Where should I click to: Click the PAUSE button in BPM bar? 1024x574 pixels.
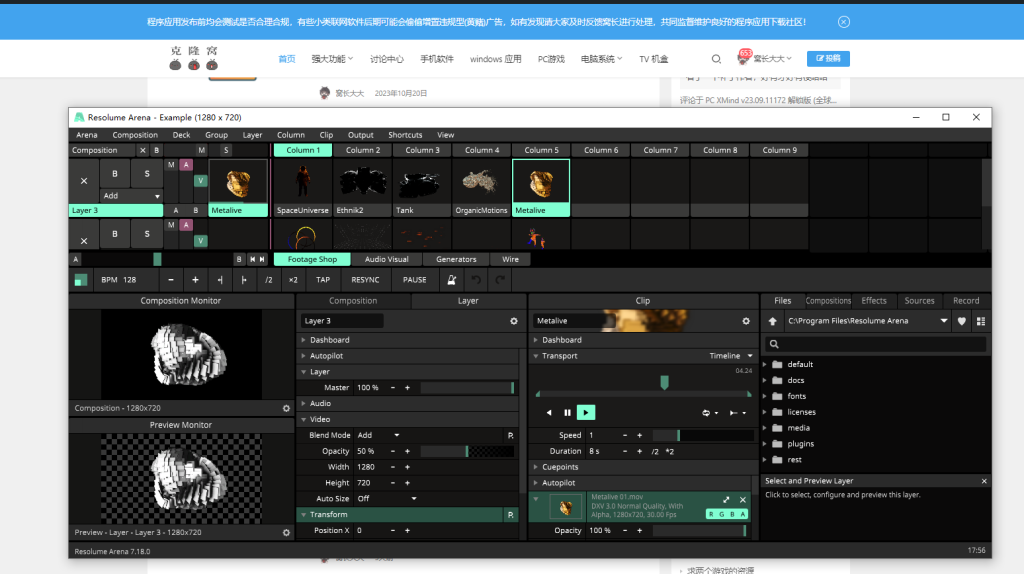(x=414, y=280)
